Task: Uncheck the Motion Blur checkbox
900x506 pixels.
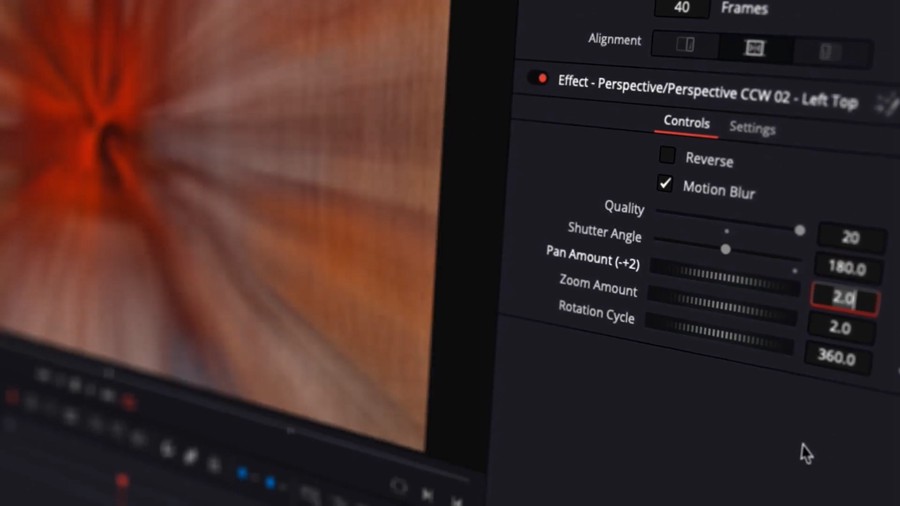Action: coord(665,183)
